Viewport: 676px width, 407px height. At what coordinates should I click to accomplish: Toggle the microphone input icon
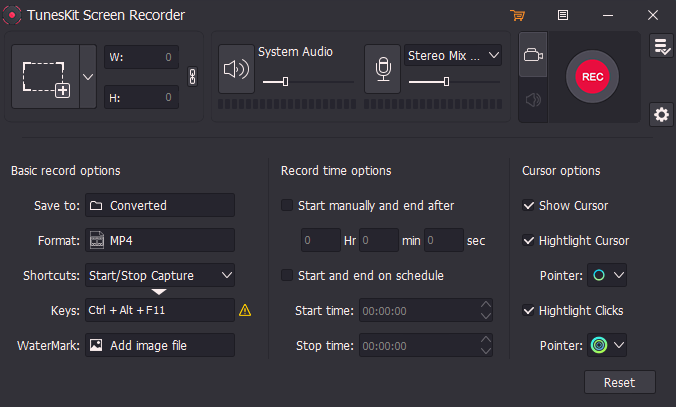coord(382,69)
